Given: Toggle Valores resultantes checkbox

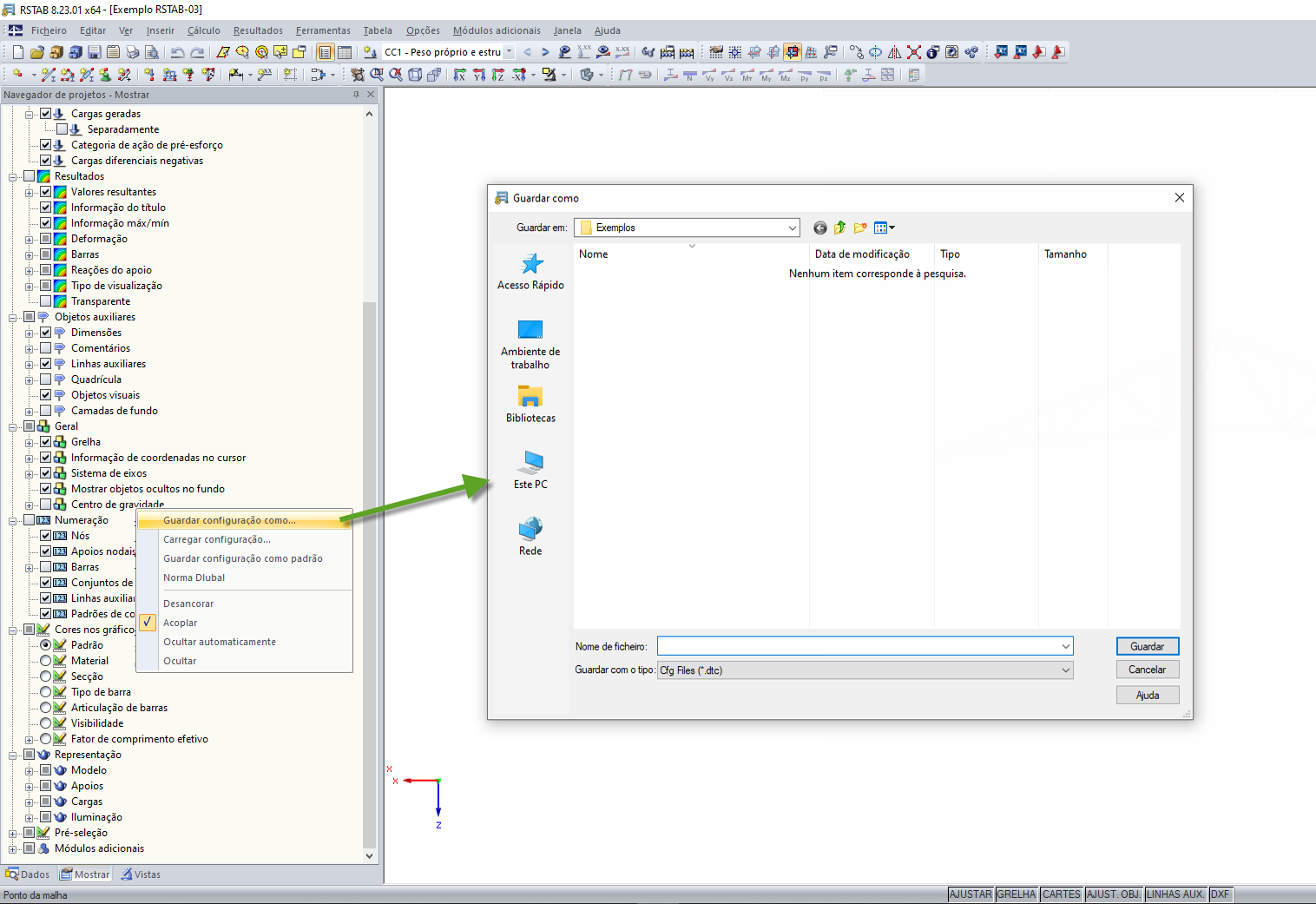Looking at the screenshot, I should pyautogui.click(x=46, y=192).
